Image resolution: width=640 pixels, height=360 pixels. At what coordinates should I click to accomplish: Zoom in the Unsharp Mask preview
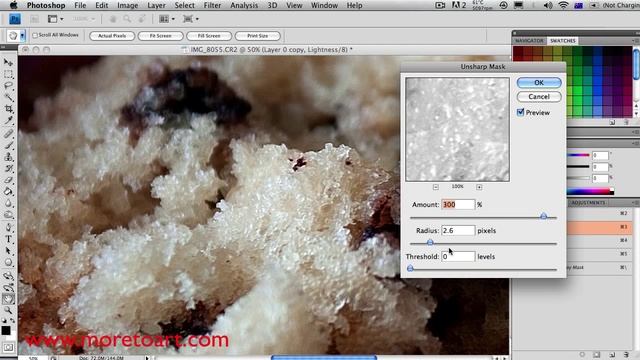479,187
